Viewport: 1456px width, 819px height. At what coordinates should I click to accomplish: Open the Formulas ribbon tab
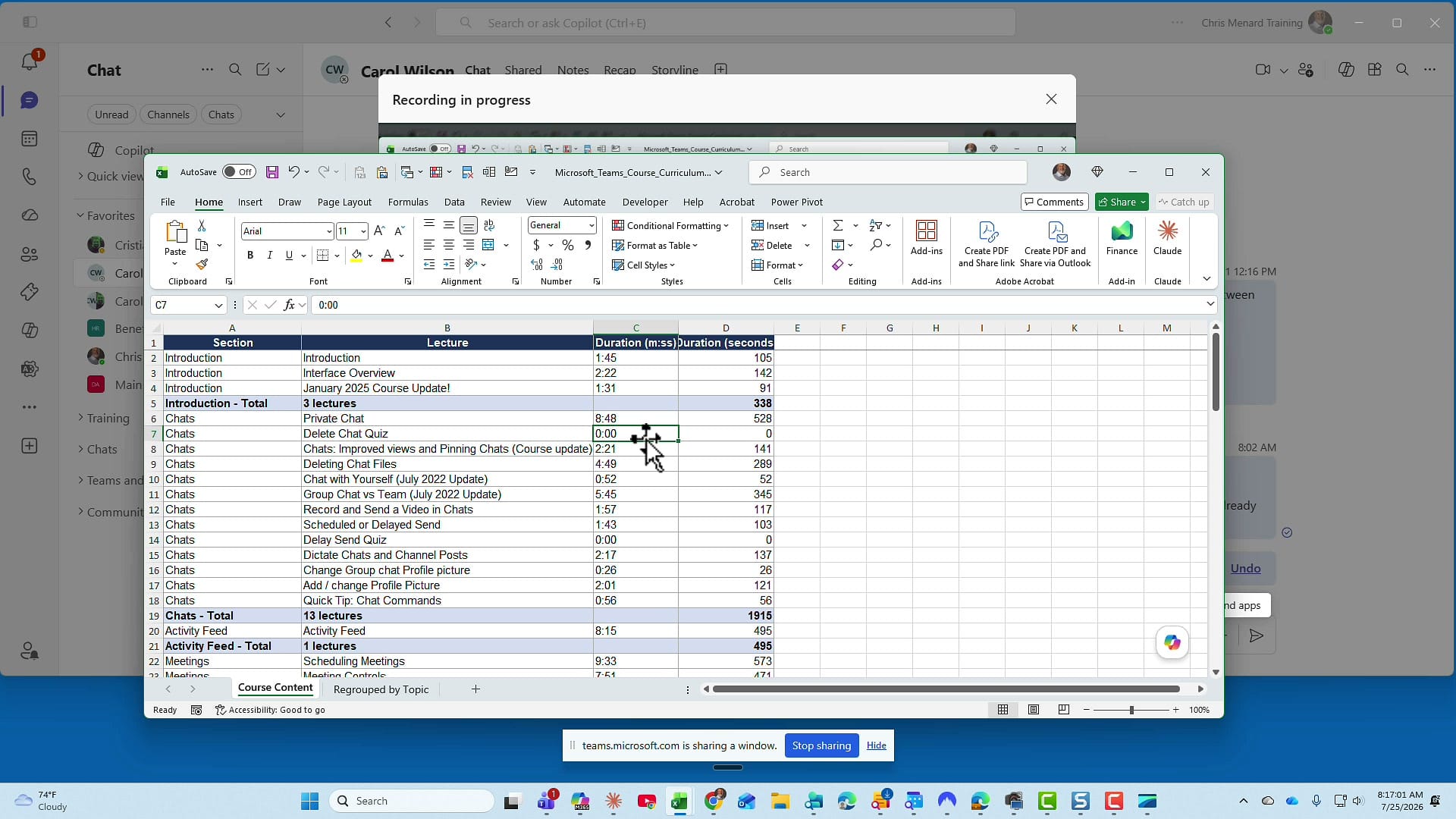(408, 202)
